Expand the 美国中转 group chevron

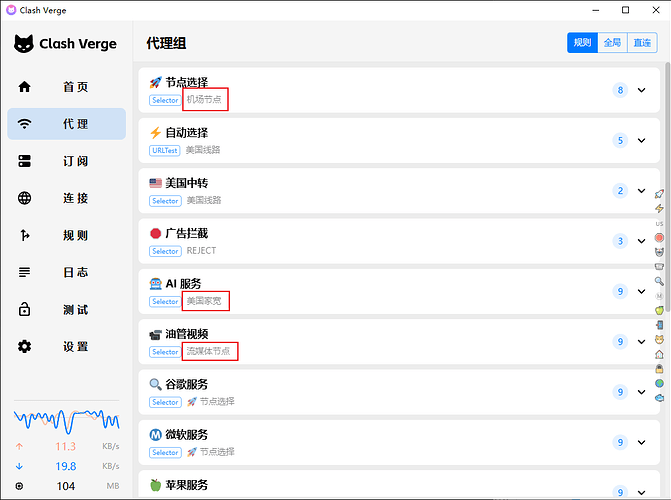coord(641,191)
